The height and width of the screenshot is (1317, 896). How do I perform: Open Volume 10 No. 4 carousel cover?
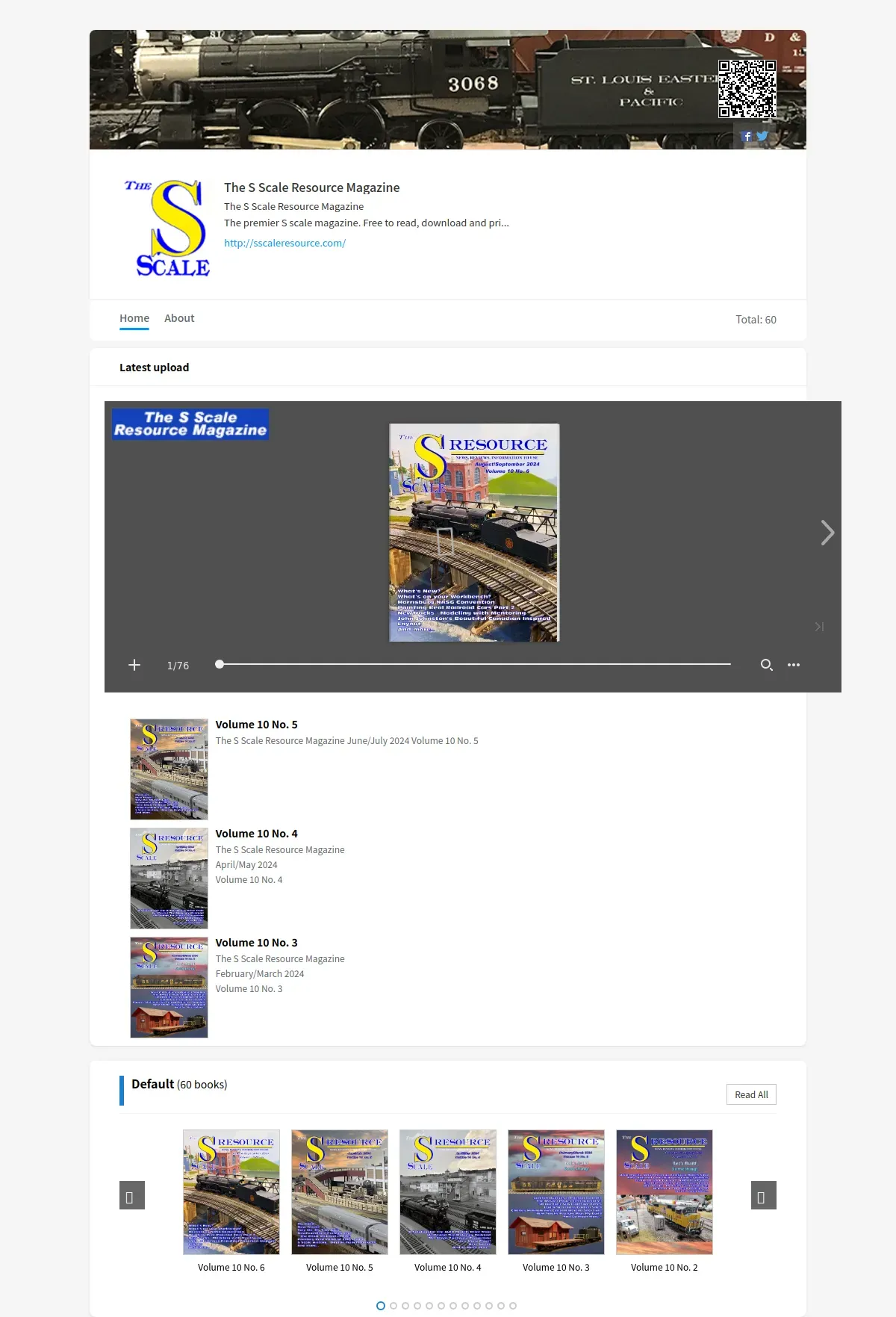[x=448, y=1192]
